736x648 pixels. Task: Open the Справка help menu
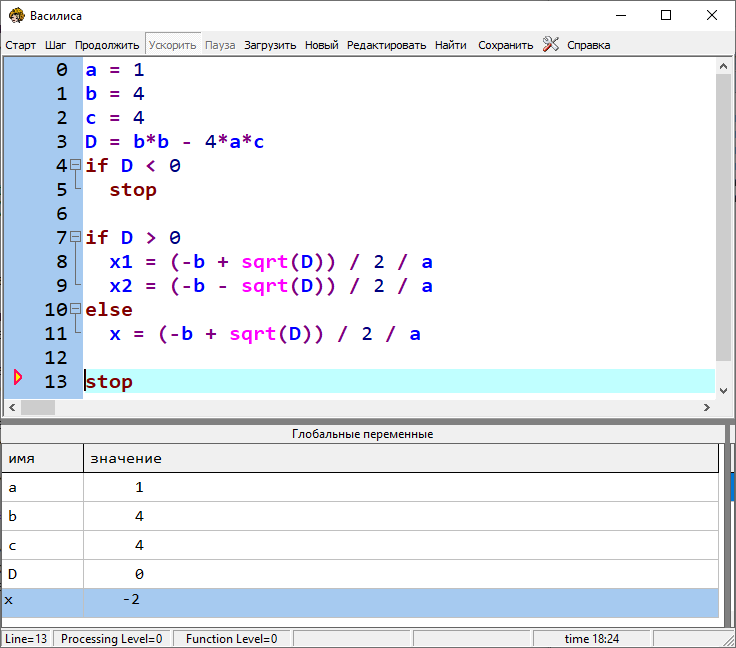coord(588,45)
